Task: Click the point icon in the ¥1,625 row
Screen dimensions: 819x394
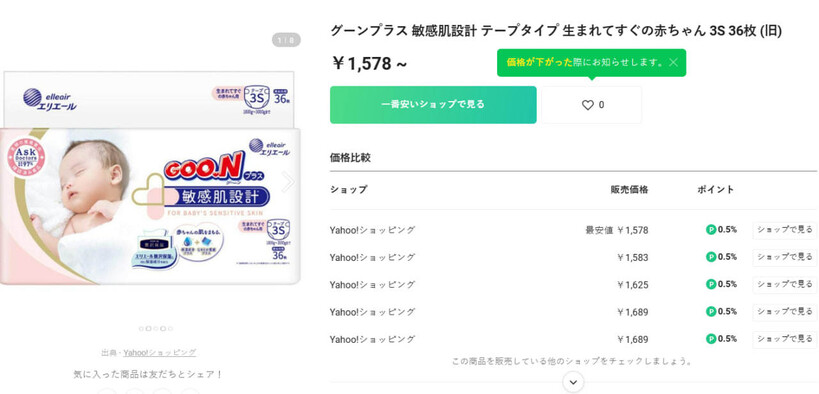Action: point(711,284)
